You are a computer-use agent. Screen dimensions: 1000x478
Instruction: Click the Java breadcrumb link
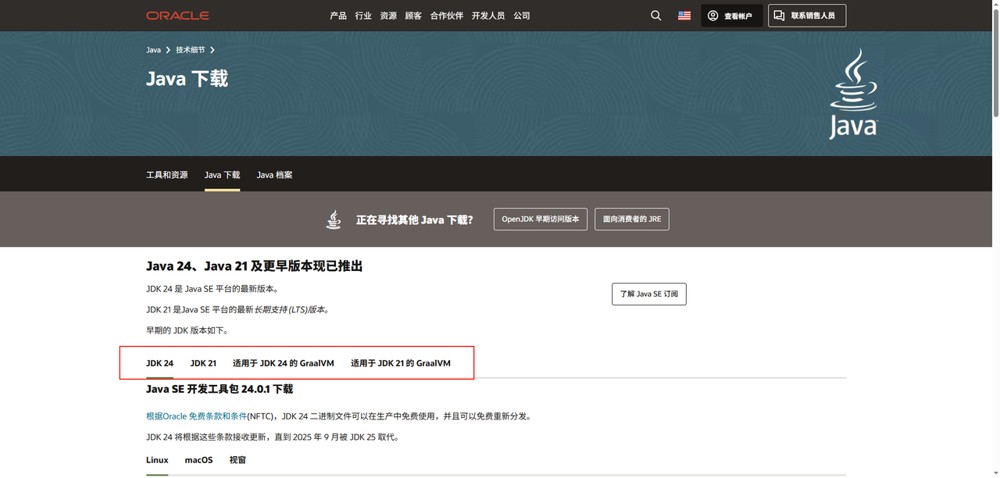[153, 50]
